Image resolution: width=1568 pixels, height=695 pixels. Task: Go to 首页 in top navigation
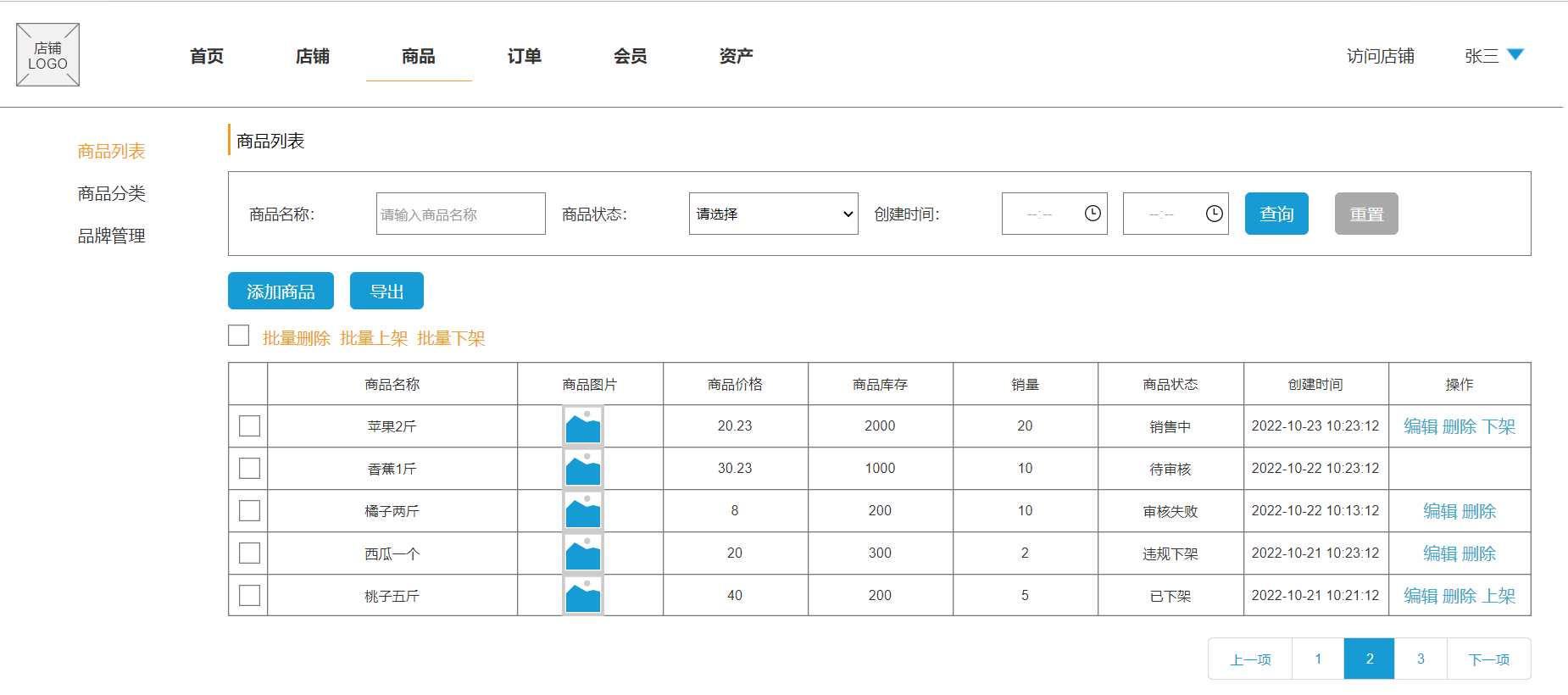click(x=207, y=56)
